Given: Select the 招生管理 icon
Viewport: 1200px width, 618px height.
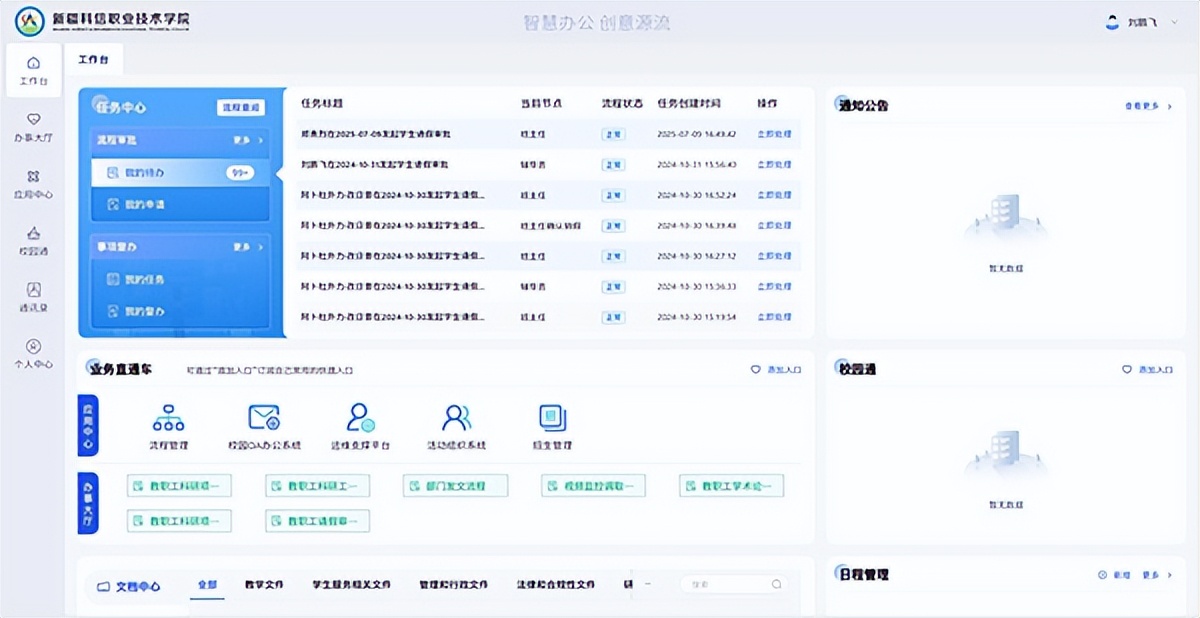Looking at the screenshot, I should click(x=552, y=420).
